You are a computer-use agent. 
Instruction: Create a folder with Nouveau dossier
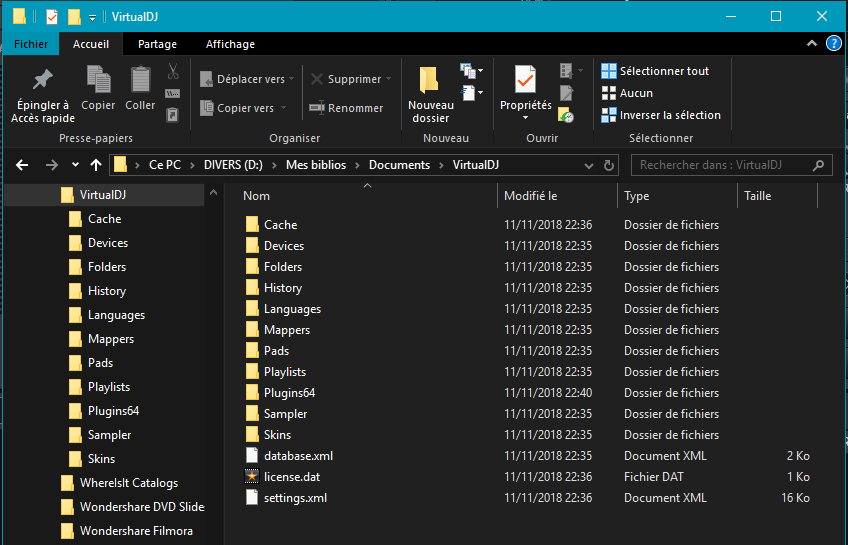pyautogui.click(x=430, y=95)
